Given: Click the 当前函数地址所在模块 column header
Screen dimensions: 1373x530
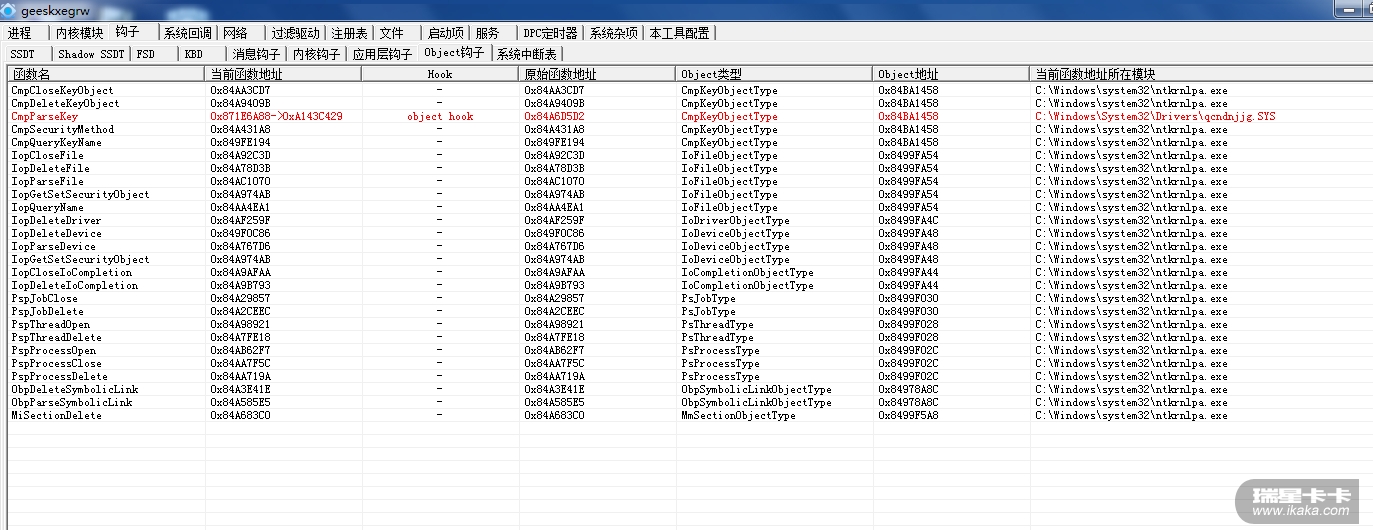Looking at the screenshot, I should tap(1095, 74).
